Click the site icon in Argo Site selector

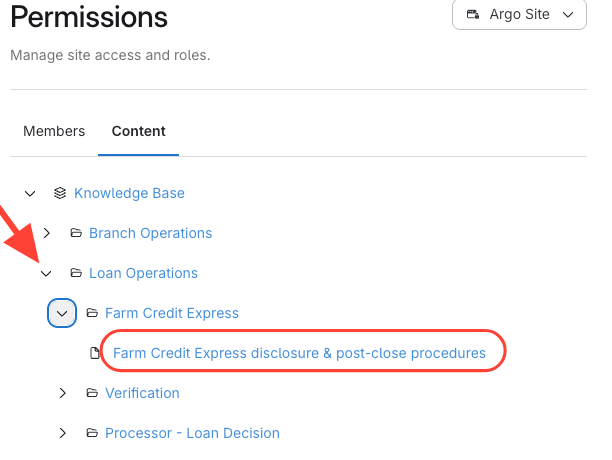(473, 15)
